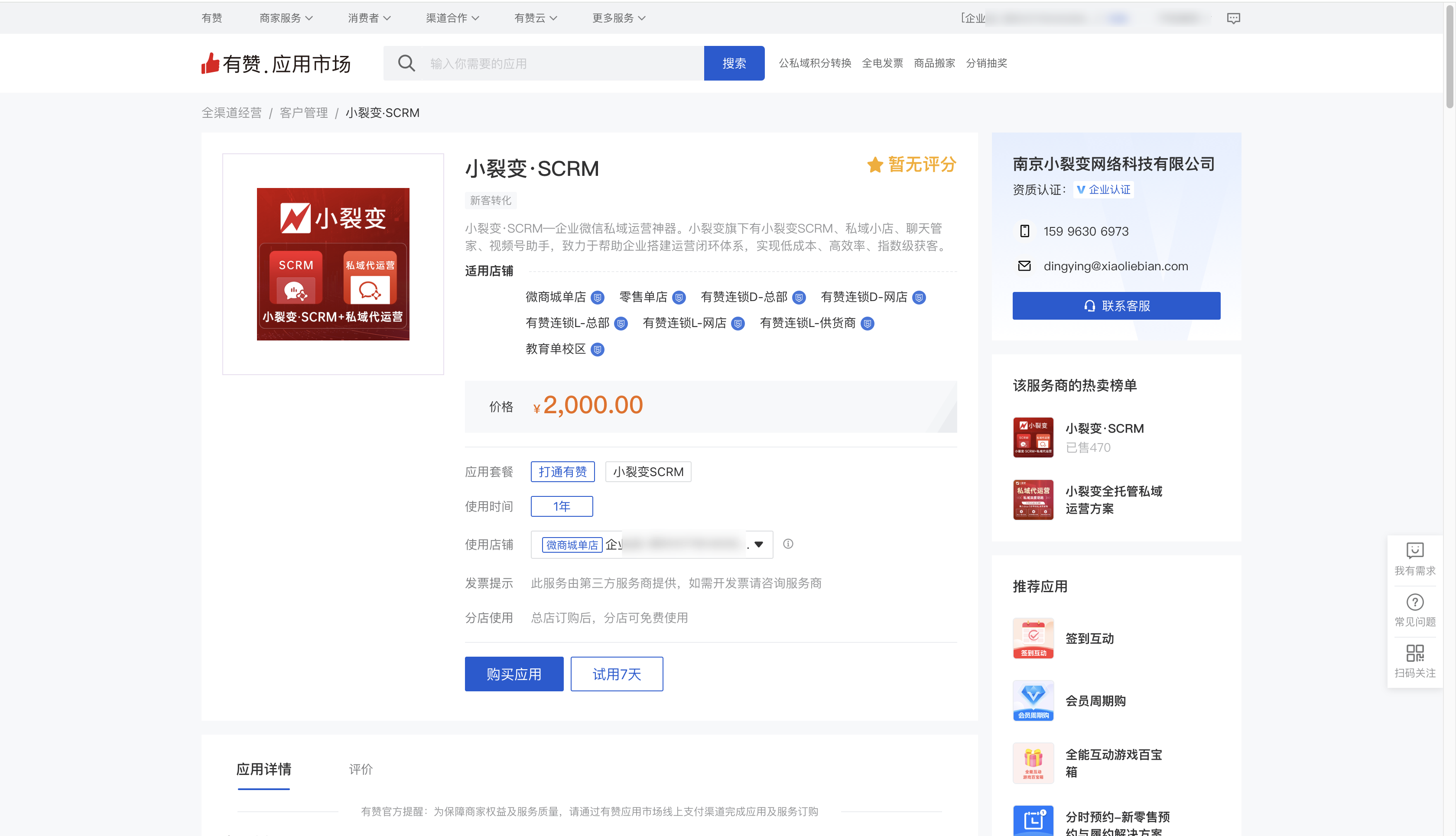Click shield badge next to 有赞连锁L-供货商

point(867,324)
